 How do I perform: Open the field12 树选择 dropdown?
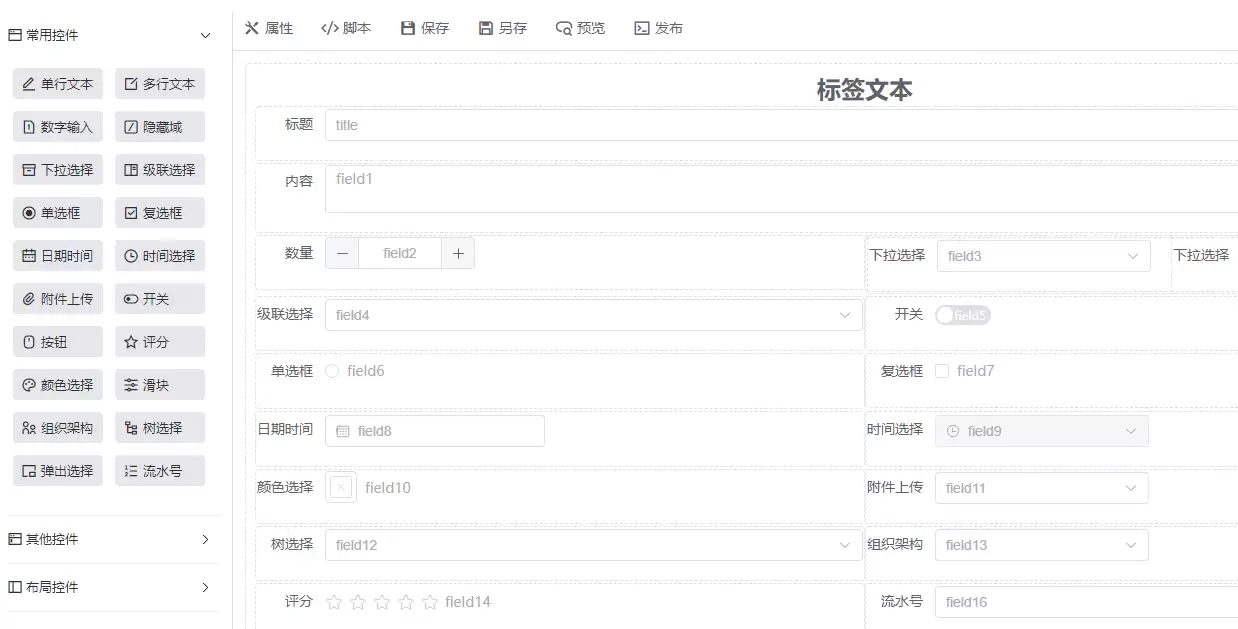(x=594, y=545)
